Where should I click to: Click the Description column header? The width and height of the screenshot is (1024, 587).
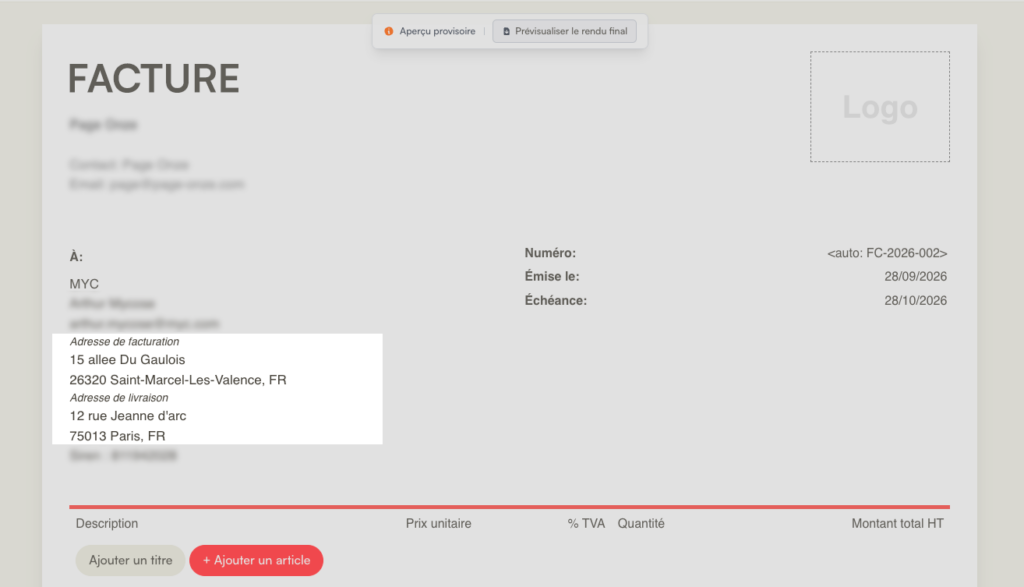[x=107, y=524]
